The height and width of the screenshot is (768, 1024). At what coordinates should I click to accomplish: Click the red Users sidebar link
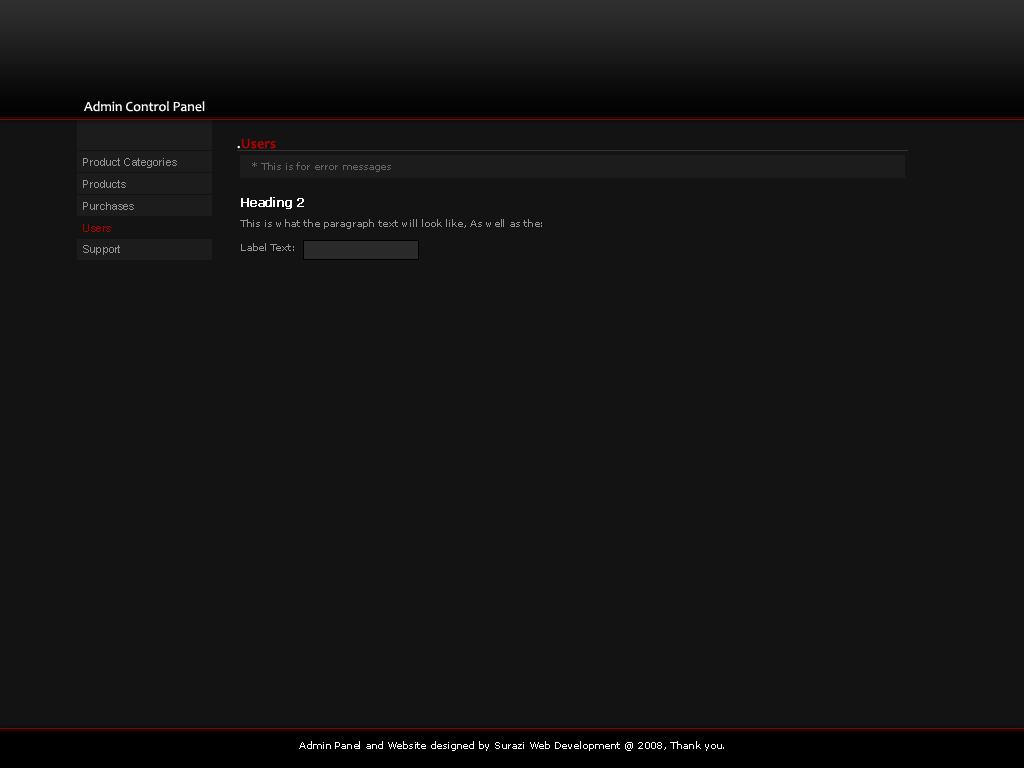click(97, 228)
